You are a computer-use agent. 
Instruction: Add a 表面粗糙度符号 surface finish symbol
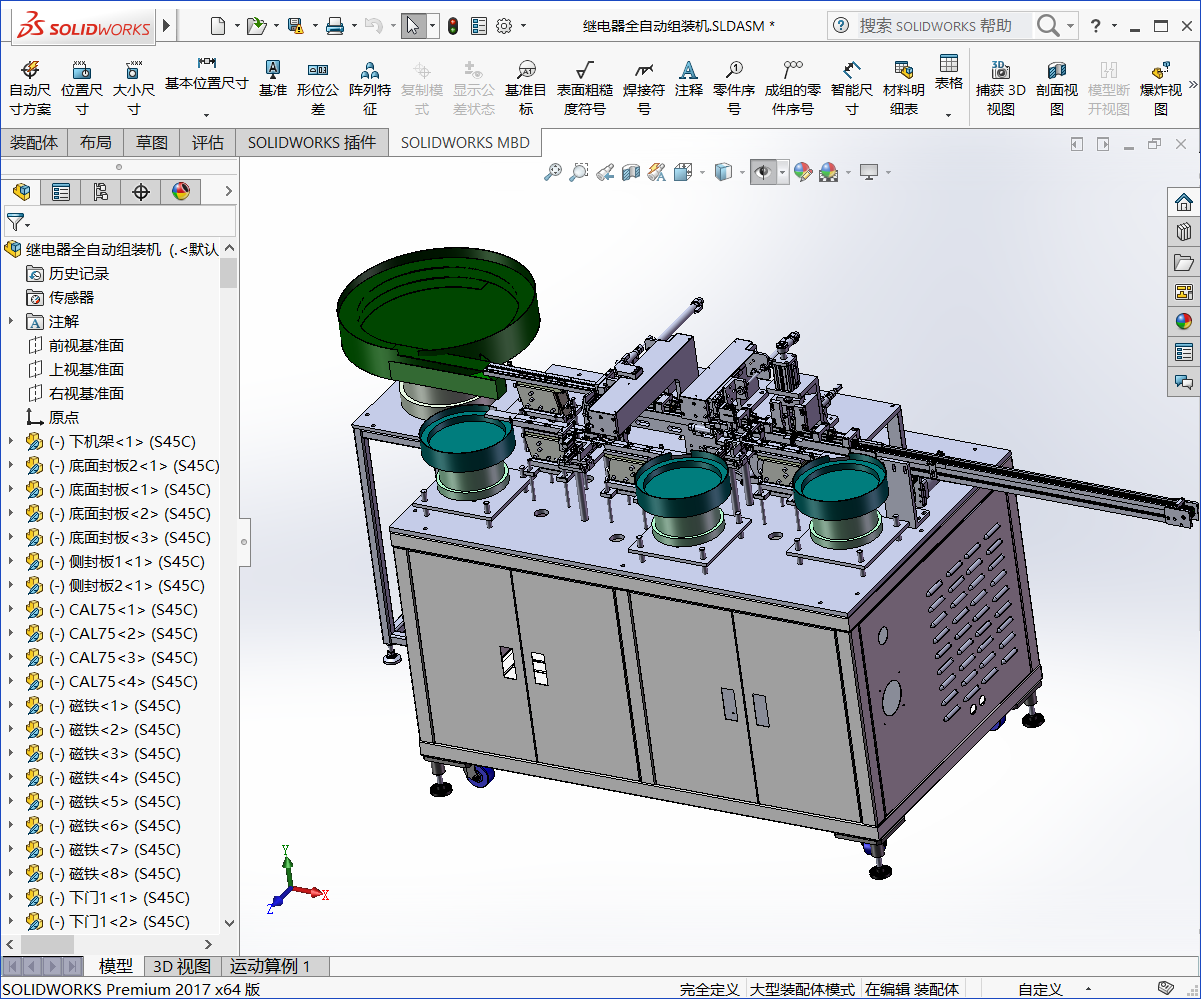pyautogui.click(x=584, y=87)
